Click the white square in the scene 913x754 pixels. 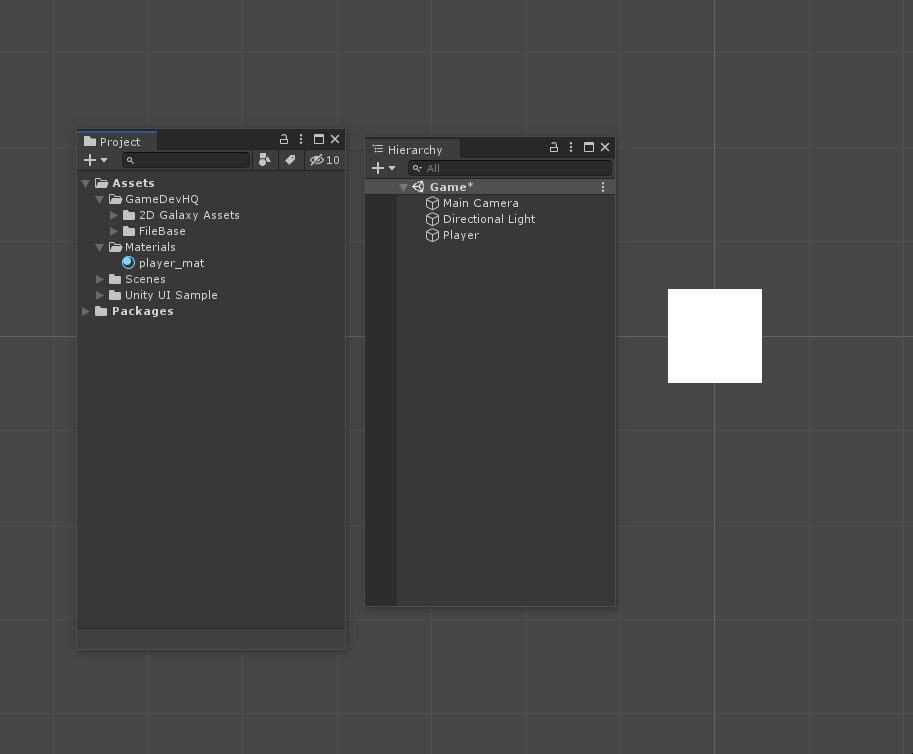(x=715, y=336)
